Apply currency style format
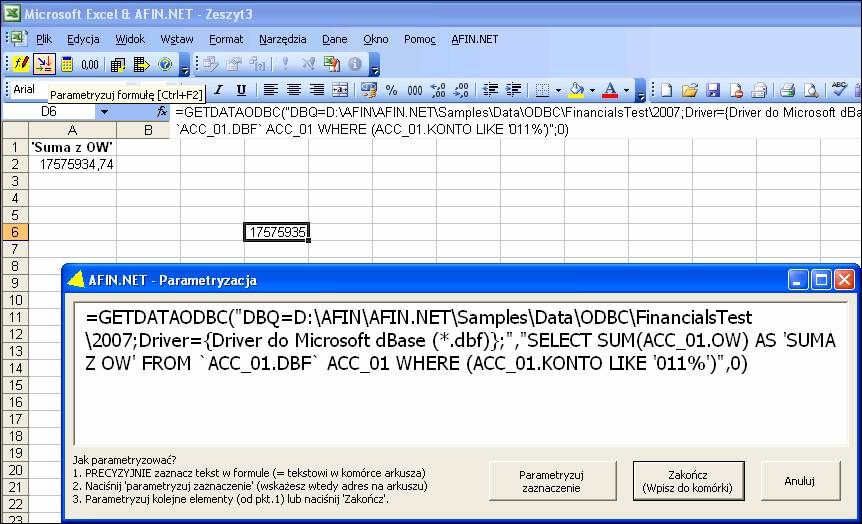Viewport: 862px width, 524px height. (x=368, y=90)
